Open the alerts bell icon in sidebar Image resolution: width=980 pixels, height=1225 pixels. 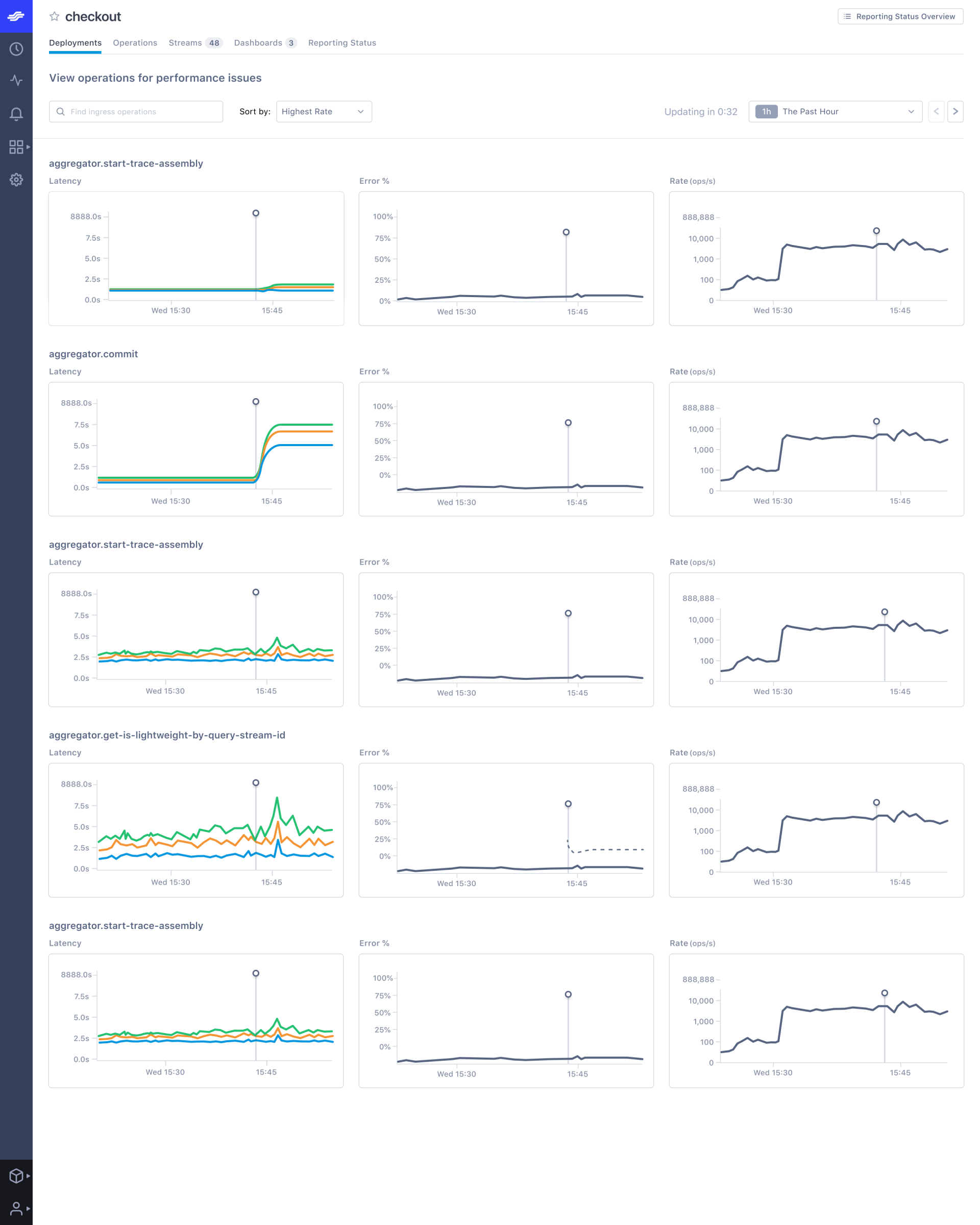tap(16, 114)
